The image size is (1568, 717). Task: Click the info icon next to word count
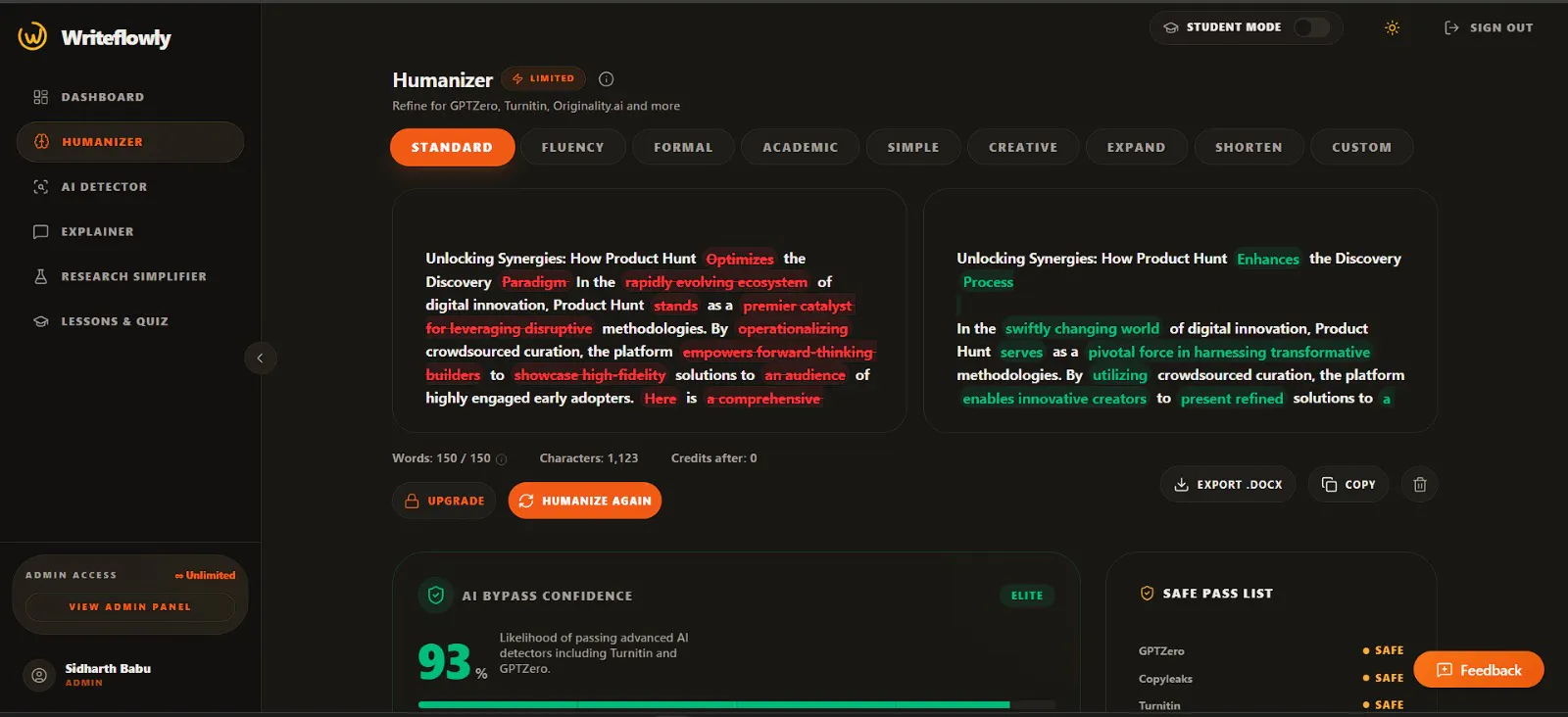tap(502, 459)
